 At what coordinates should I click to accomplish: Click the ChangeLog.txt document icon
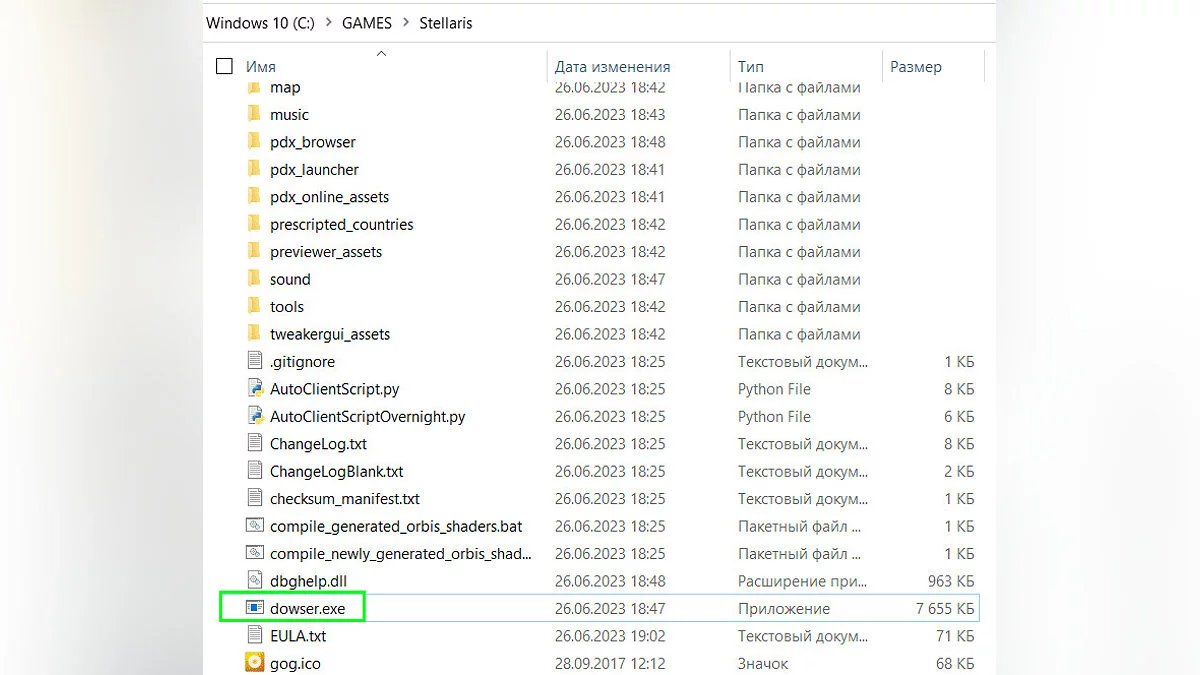tap(254, 443)
